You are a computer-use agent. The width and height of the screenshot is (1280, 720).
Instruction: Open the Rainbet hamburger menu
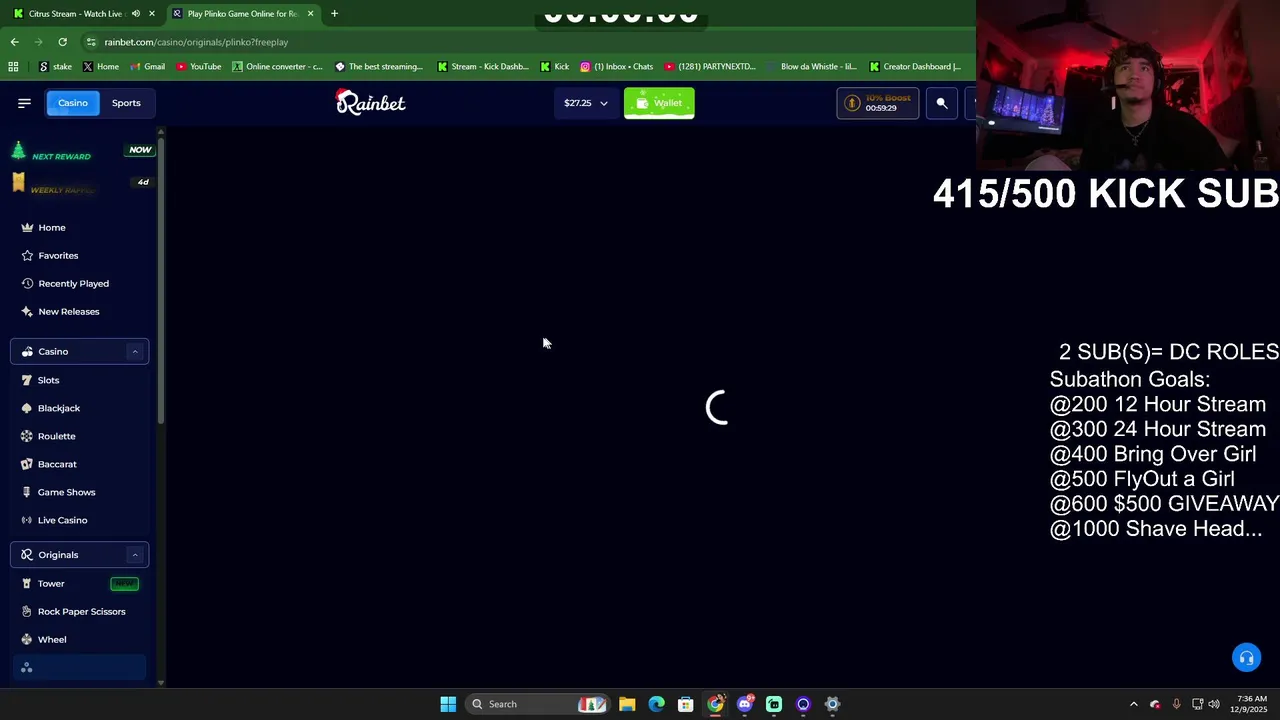[24, 103]
